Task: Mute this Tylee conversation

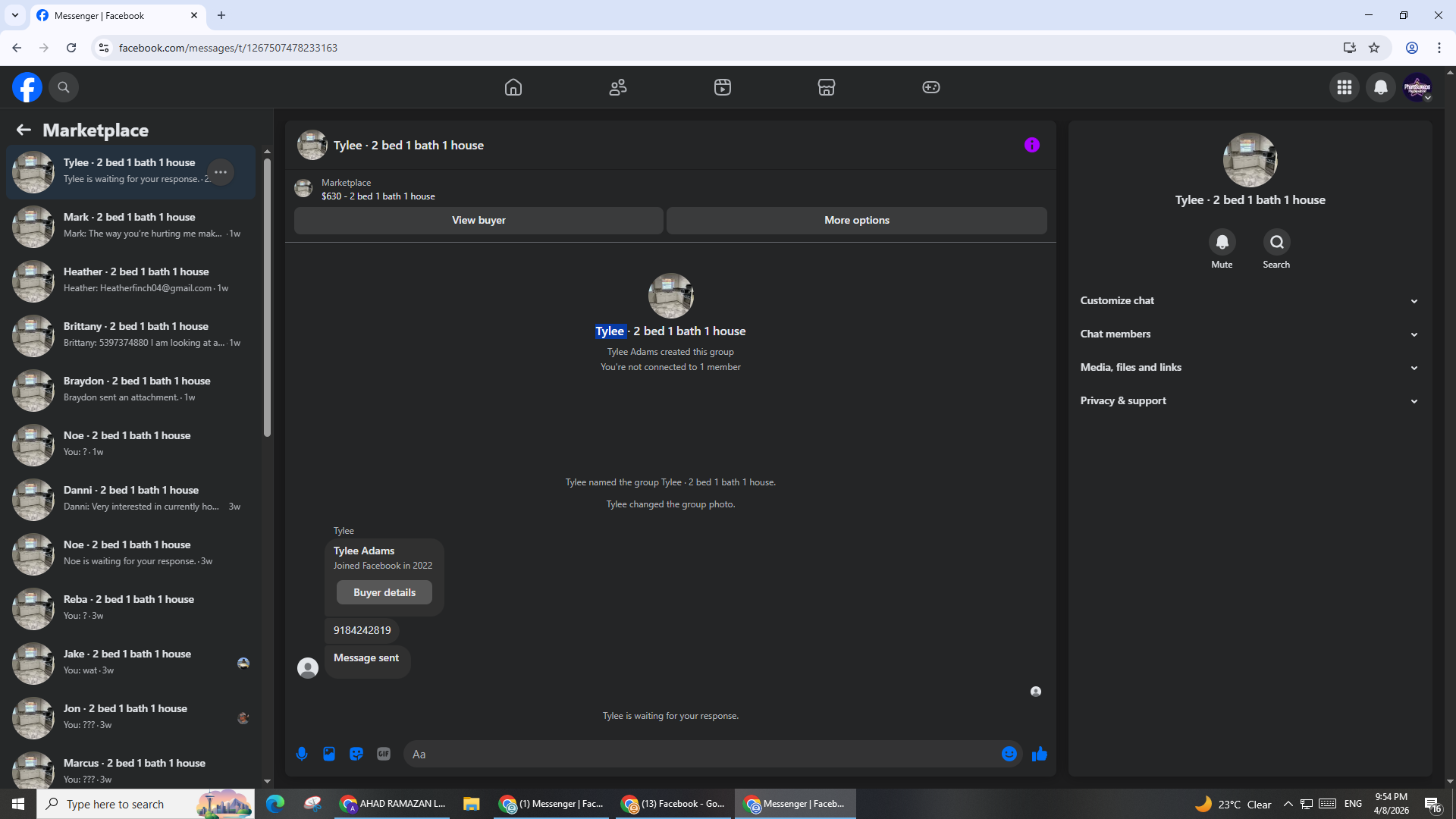Action: point(1222,243)
